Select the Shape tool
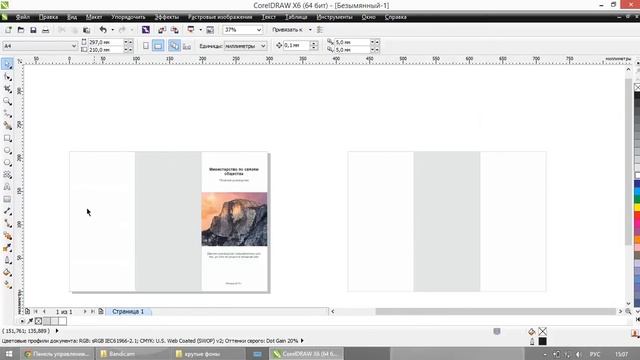The height and width of the screenshot is (360, 640). [7, 77]
